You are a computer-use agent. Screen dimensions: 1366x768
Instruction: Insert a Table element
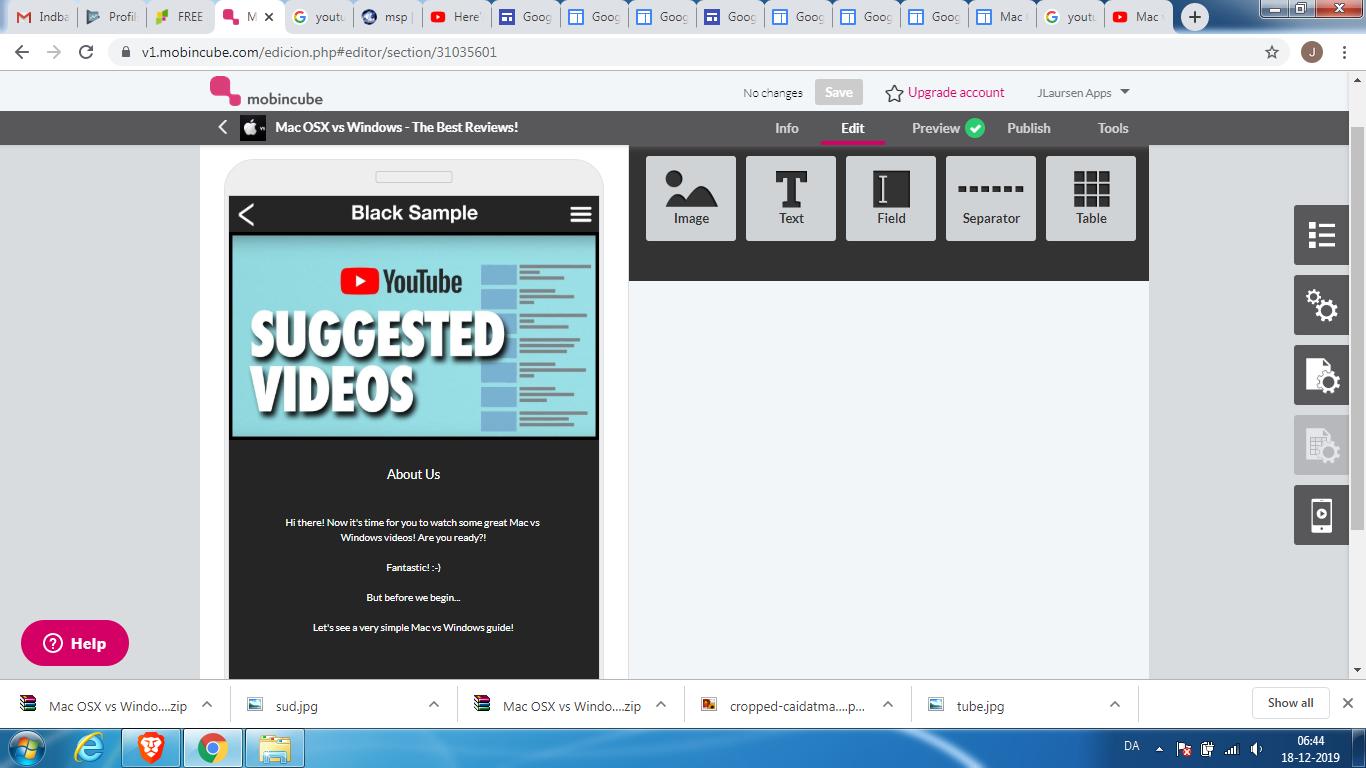[x=1091, y=198]
